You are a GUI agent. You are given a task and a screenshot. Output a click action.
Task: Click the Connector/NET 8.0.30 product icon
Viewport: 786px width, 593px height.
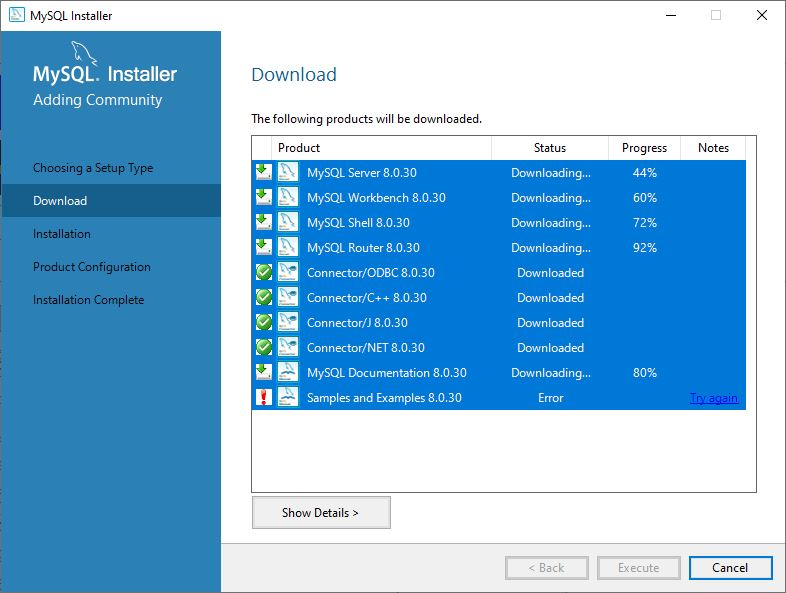[x=288, y=347]
